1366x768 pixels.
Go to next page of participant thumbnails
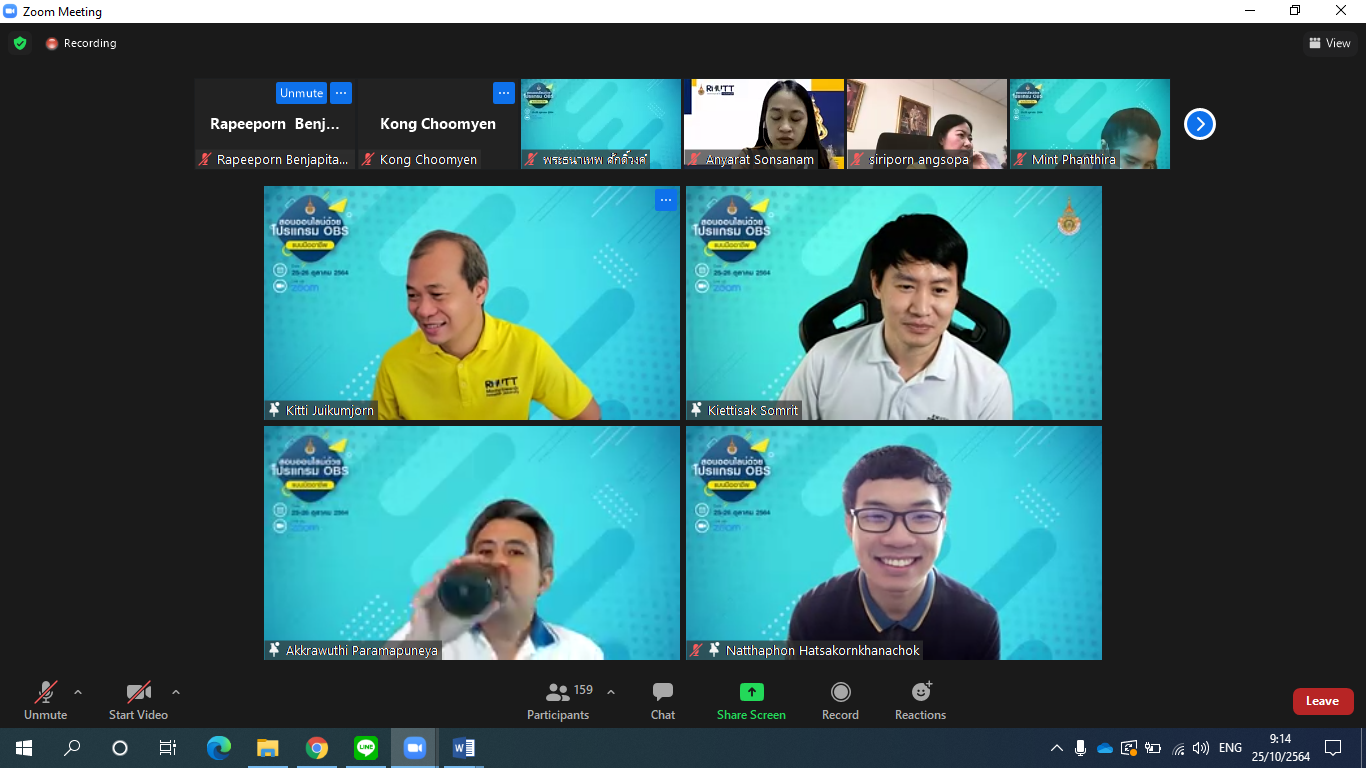(x=1200, y=124)
